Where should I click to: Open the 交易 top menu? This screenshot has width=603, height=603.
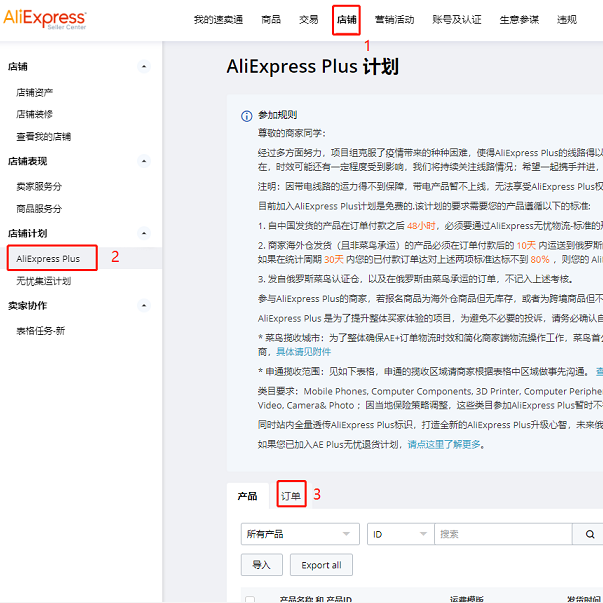point(308,19)
